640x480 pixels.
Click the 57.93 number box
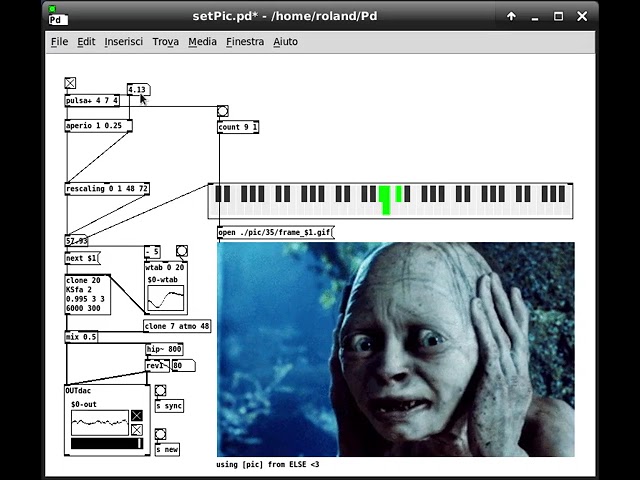click(76, 241)
